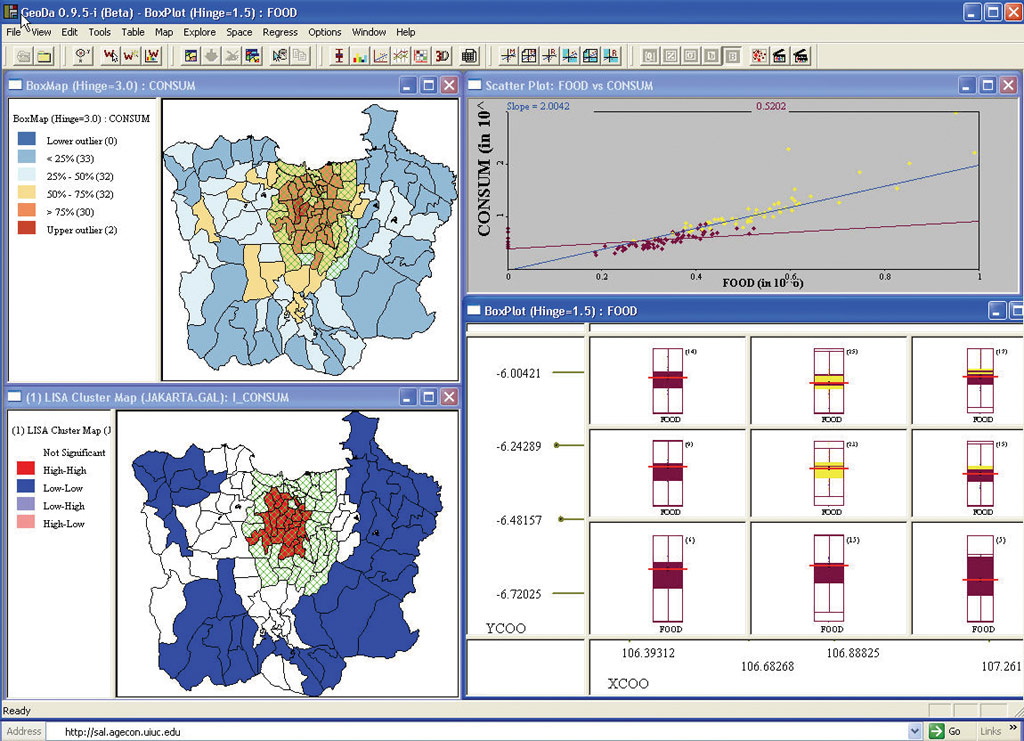Click the multivariate Moran grid icon
The height and width of the screenshot is (741, 1024).
tap(528, 56)
